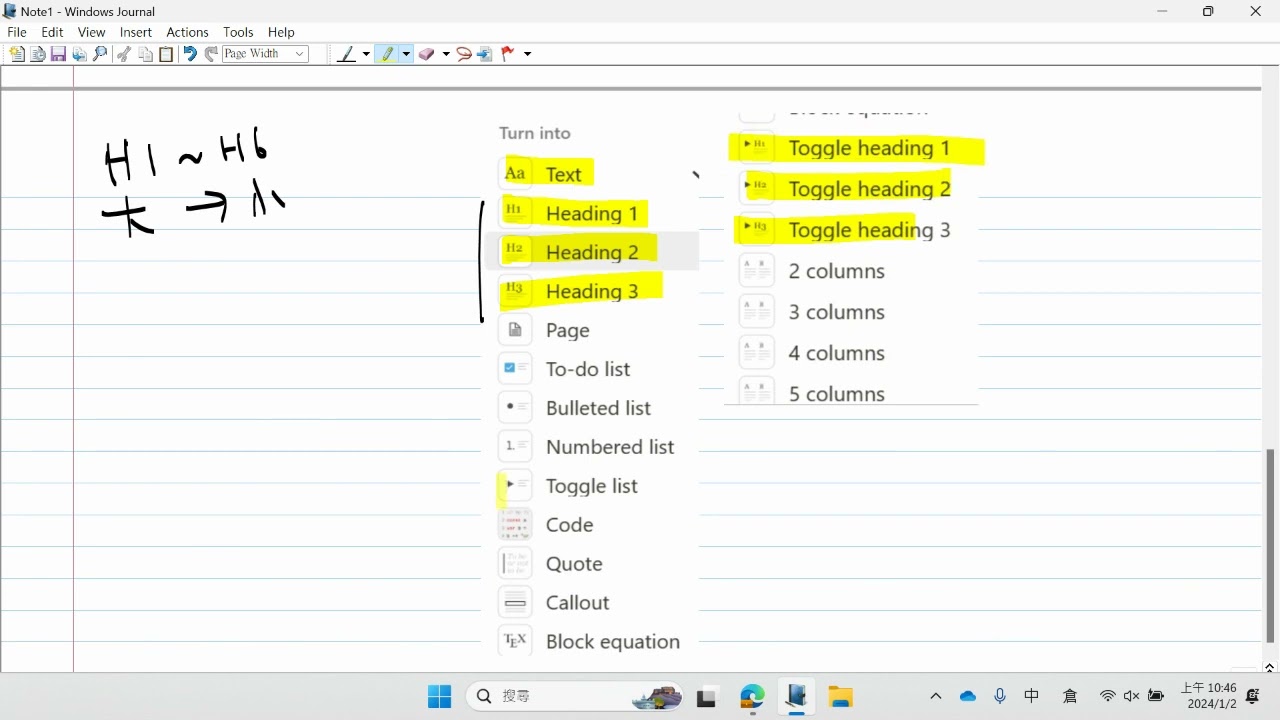
Task: Open the File menu
Action: tap(17, 32)
